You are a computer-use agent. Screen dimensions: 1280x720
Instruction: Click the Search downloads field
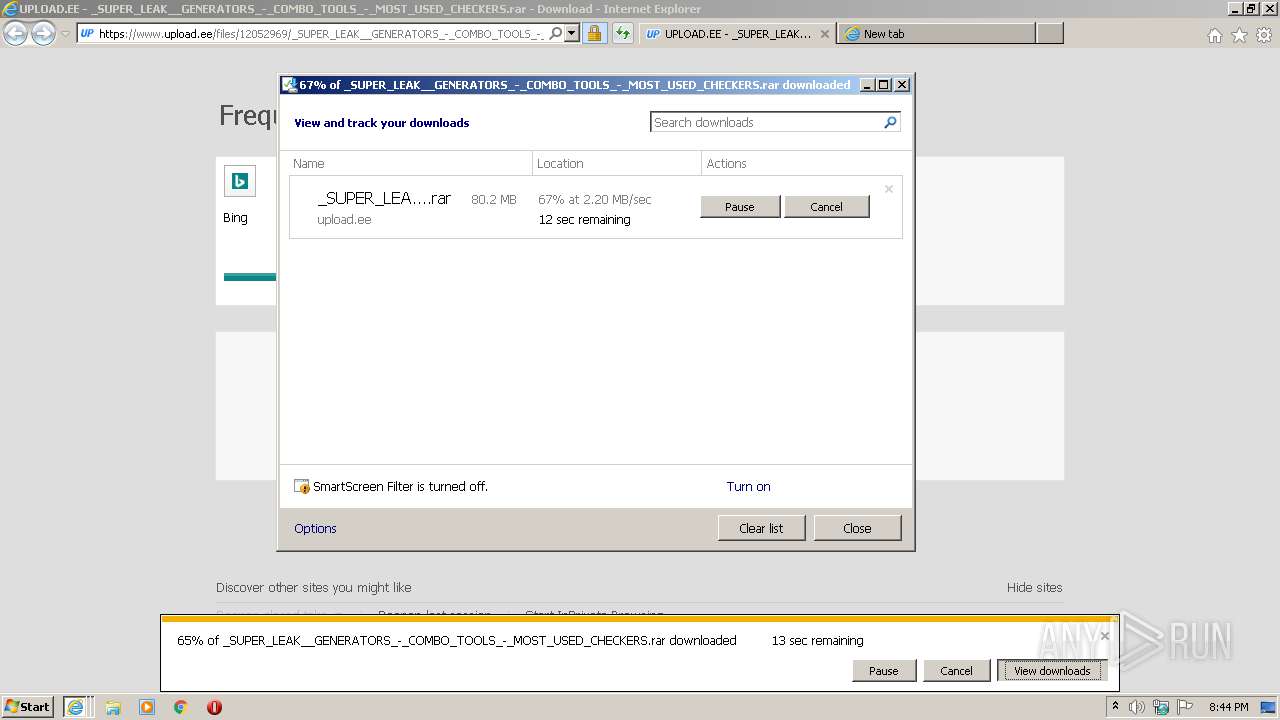tap(766, 122)
